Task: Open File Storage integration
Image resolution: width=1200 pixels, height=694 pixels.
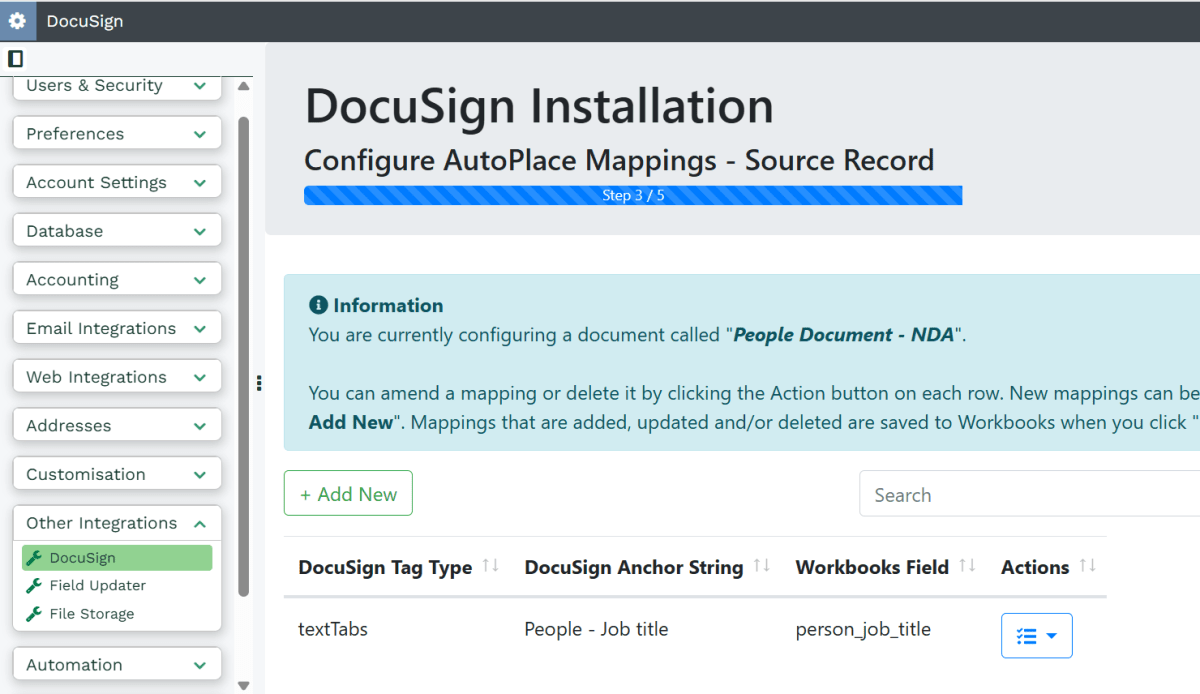Action: (91, 614)
